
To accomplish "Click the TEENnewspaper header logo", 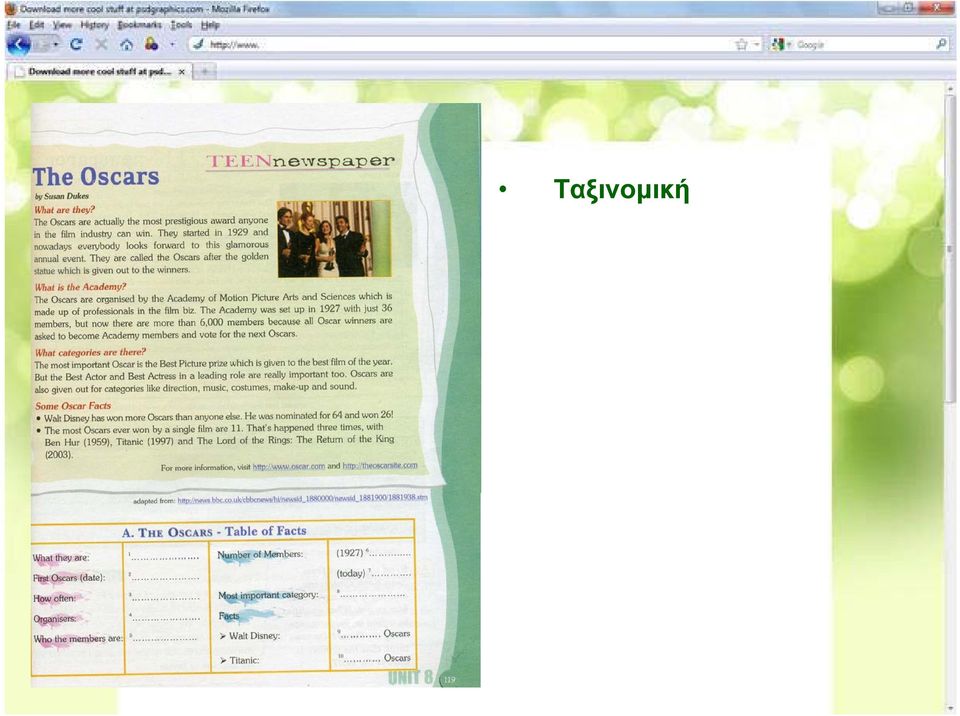I will point(300,161).
